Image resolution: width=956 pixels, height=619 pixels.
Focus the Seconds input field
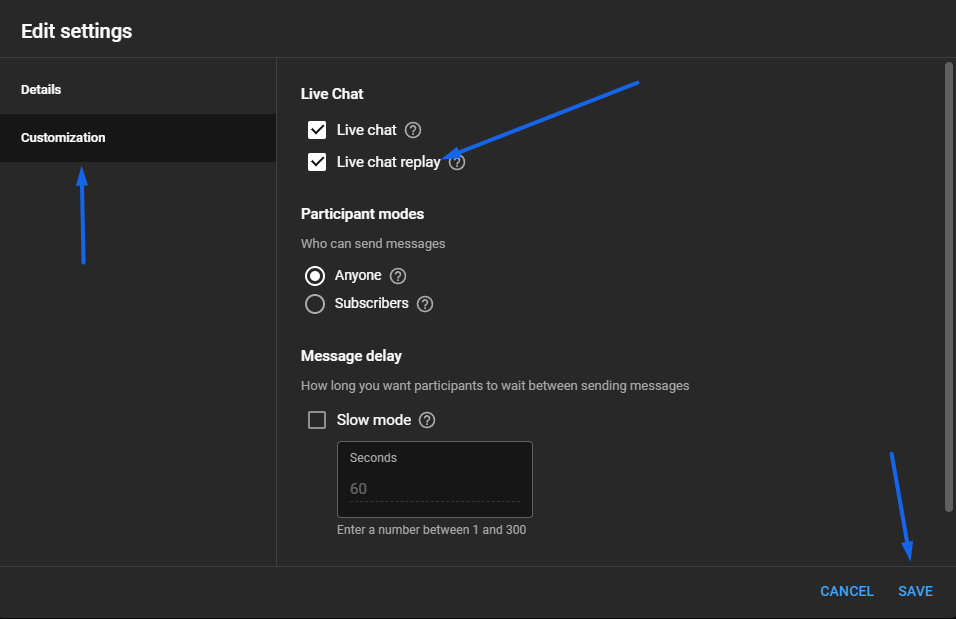tap(435, 479)
